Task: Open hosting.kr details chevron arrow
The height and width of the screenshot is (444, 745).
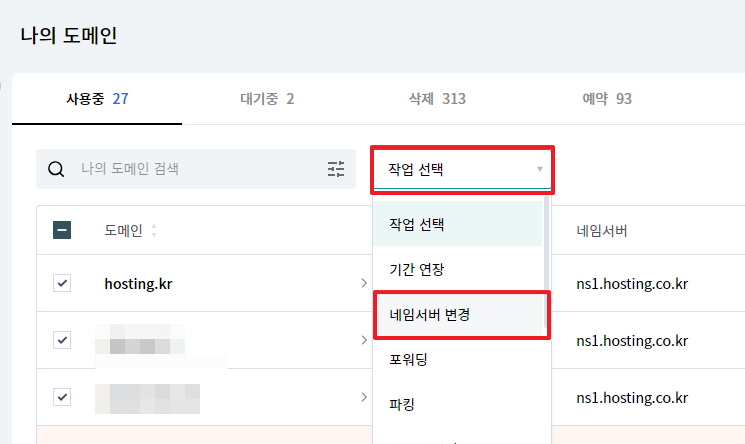Action: click(364, 283)
